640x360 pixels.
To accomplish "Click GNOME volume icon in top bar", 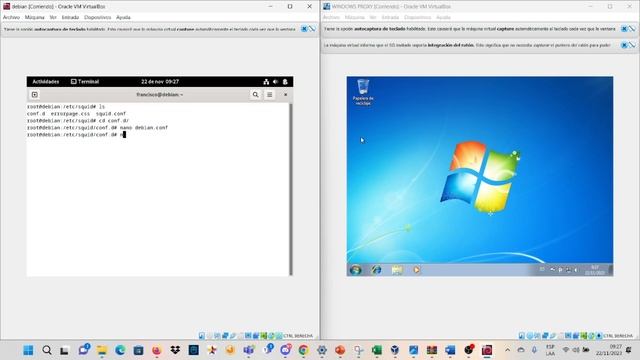I will click(276, 82).
